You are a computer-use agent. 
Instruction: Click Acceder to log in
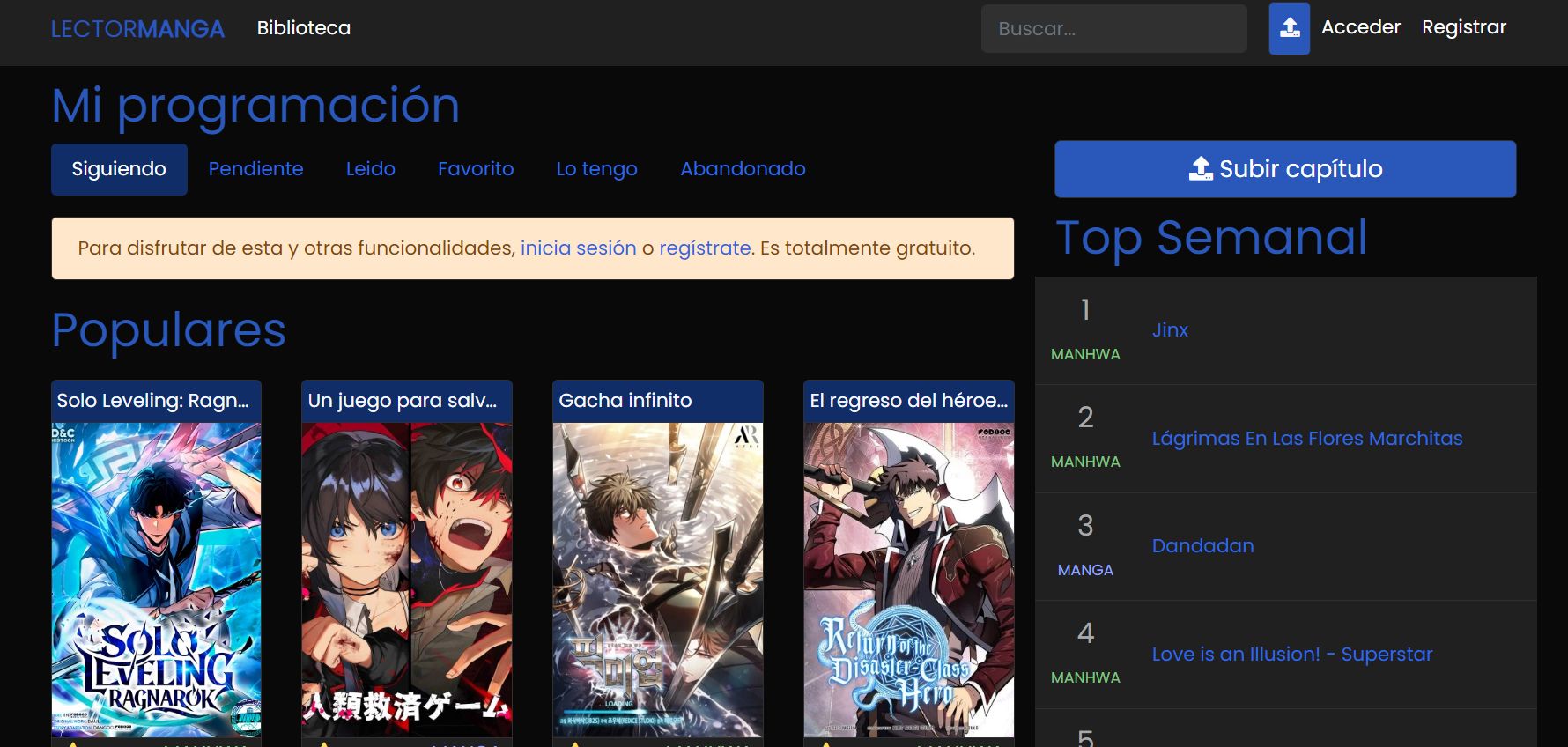pyautogui.click(x=1360, y=27)
